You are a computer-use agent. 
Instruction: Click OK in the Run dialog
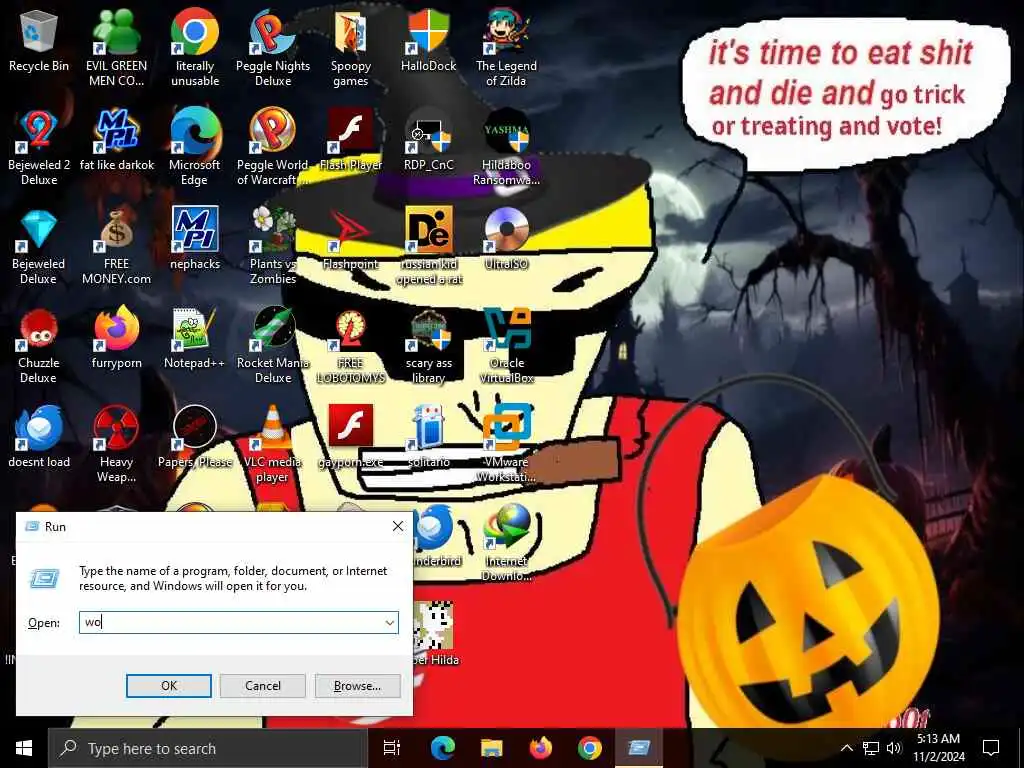[x=168, y=686]
